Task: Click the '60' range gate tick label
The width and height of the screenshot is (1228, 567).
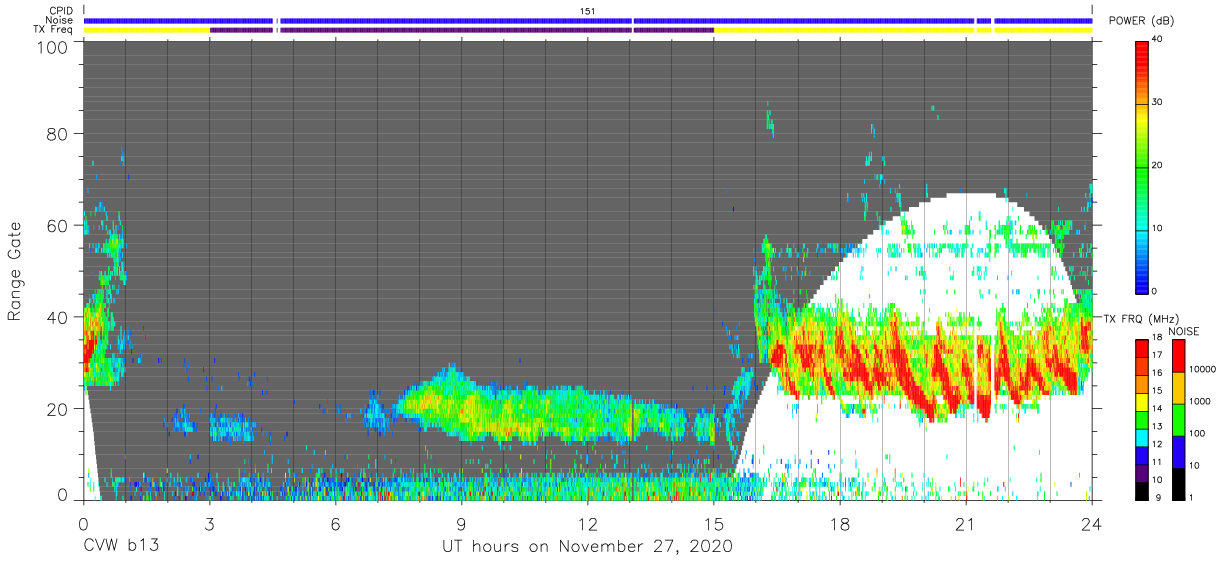Action: pyautogui.click(x=56, y=225)
